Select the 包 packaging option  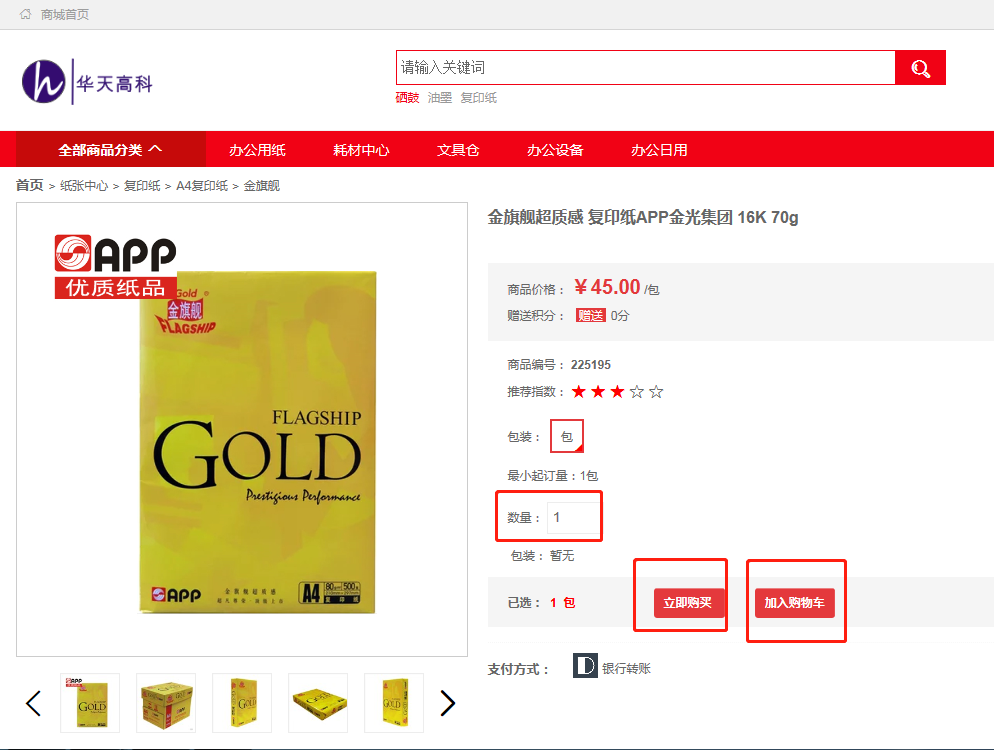click(567, 436)
